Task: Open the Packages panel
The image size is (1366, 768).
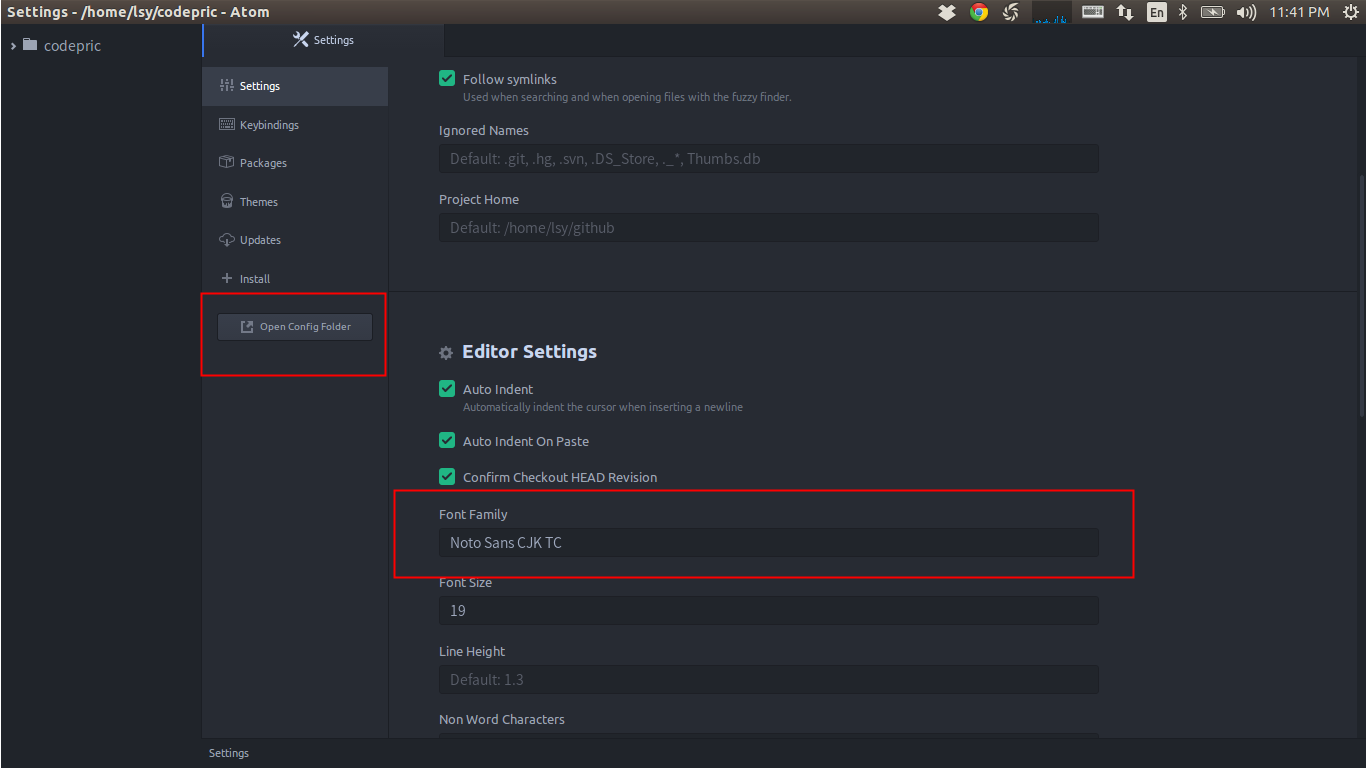Action: click(295, 163)
